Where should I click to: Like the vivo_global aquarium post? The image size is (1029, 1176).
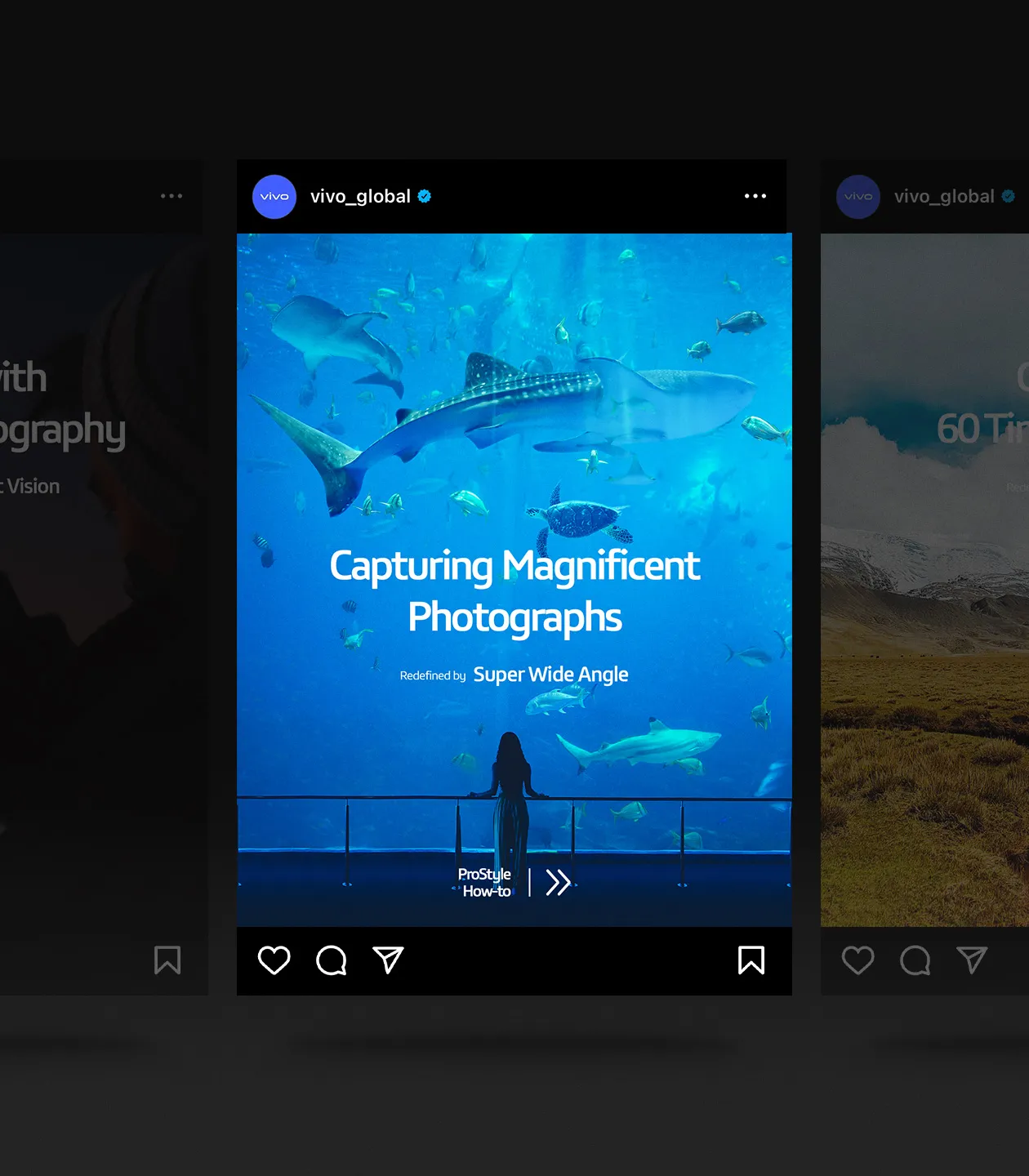(x=274, y=961)
